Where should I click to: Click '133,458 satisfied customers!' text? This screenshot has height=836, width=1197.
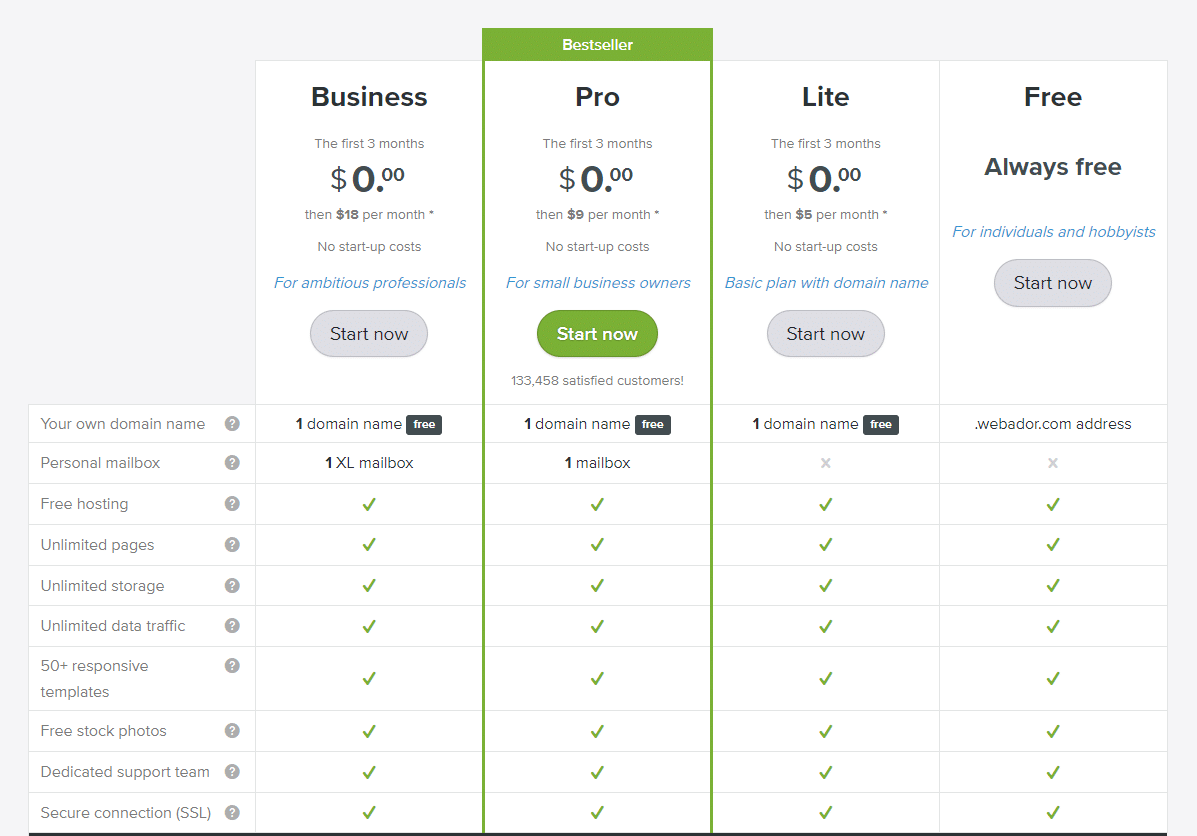pyautogui.click(x=597, y=380)
